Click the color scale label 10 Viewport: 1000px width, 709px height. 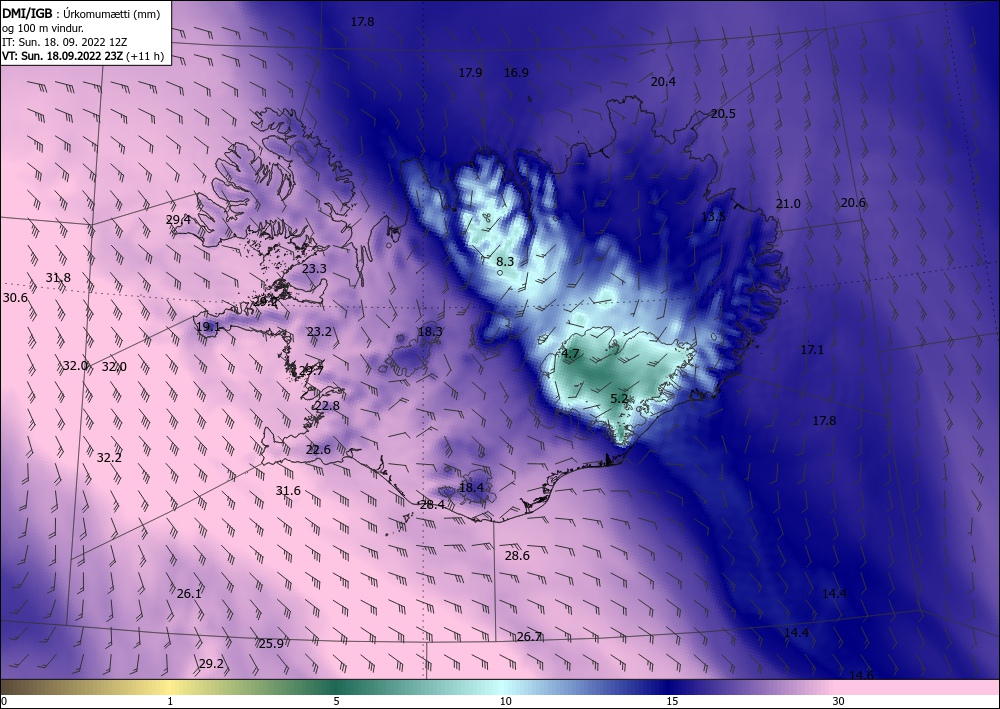(505, 702)
